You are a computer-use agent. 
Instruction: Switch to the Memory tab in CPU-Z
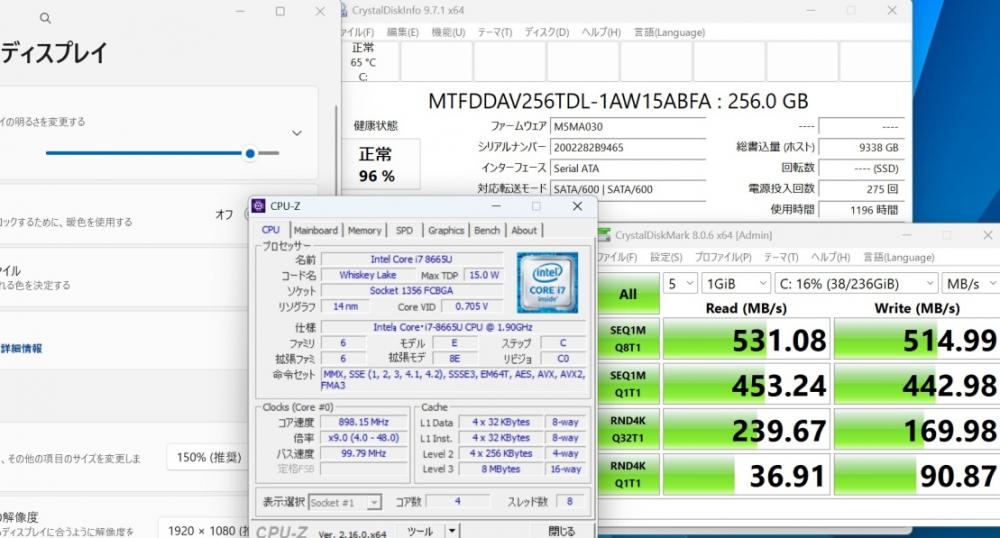pos(364,230)
